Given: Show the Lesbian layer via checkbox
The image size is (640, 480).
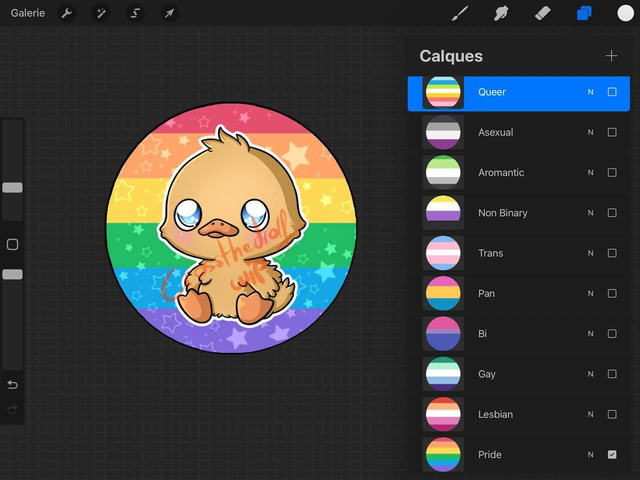Looking at the screenshot, I should tap(612, 414).
